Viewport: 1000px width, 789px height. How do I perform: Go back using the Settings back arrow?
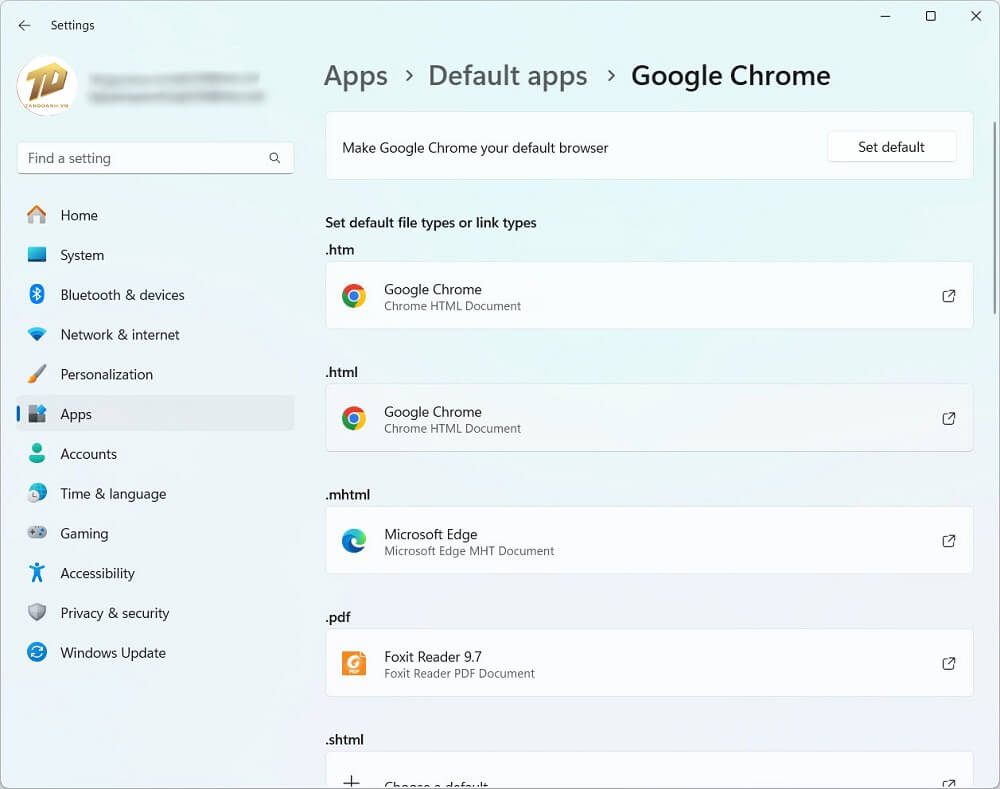coord(24,26)
